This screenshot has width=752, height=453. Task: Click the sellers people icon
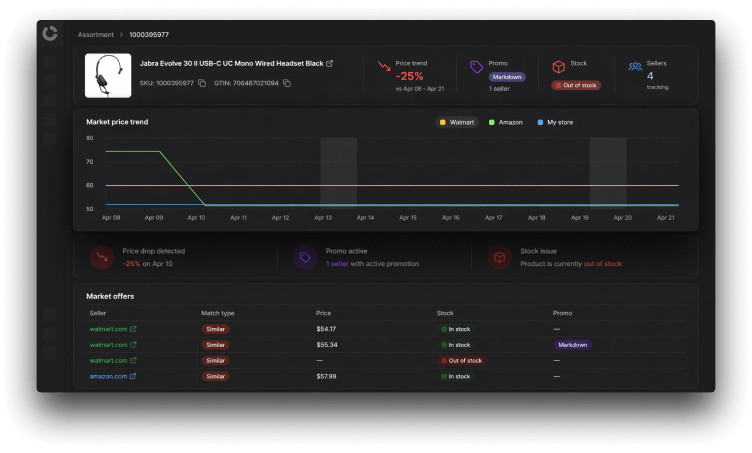pyautogui.click(x=635, y=66)
